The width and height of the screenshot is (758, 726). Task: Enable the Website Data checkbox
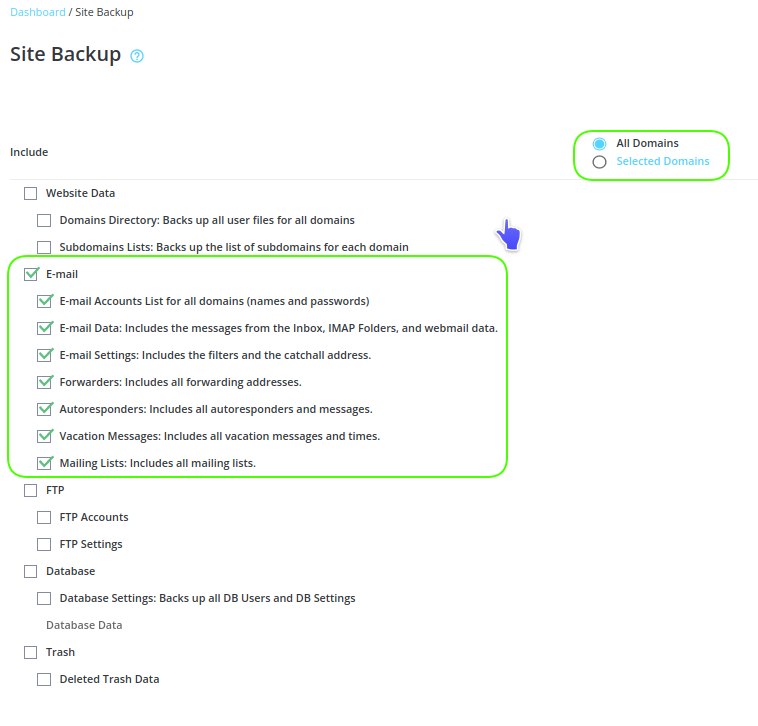click(31, 194)
